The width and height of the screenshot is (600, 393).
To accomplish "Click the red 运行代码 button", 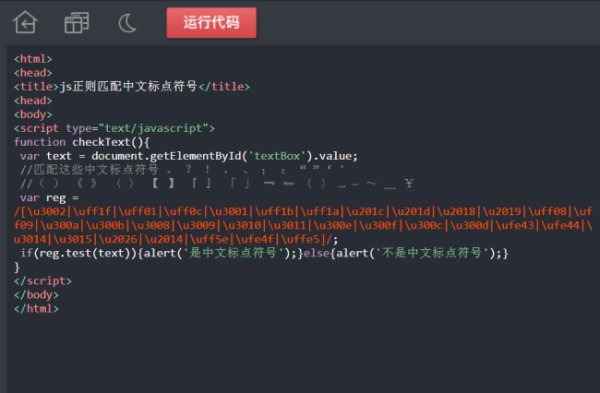I will 212,23.
